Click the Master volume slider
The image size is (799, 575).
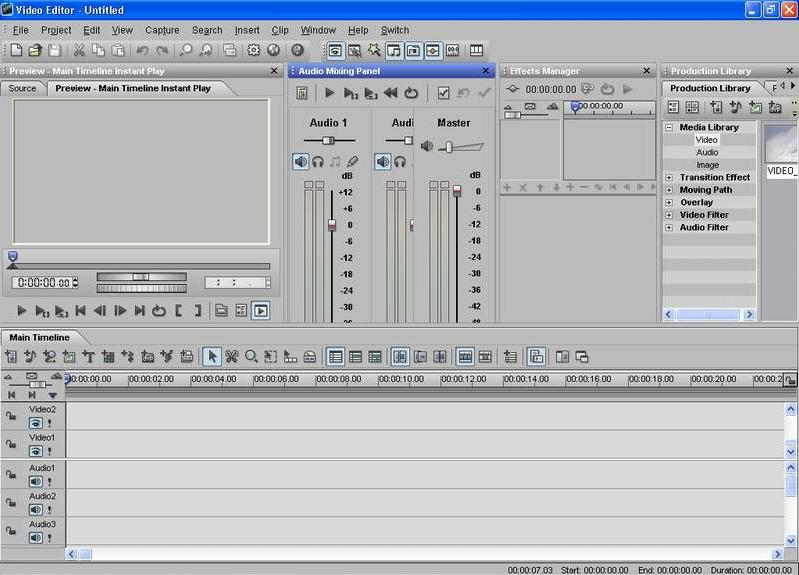click(x=450, y=147)
